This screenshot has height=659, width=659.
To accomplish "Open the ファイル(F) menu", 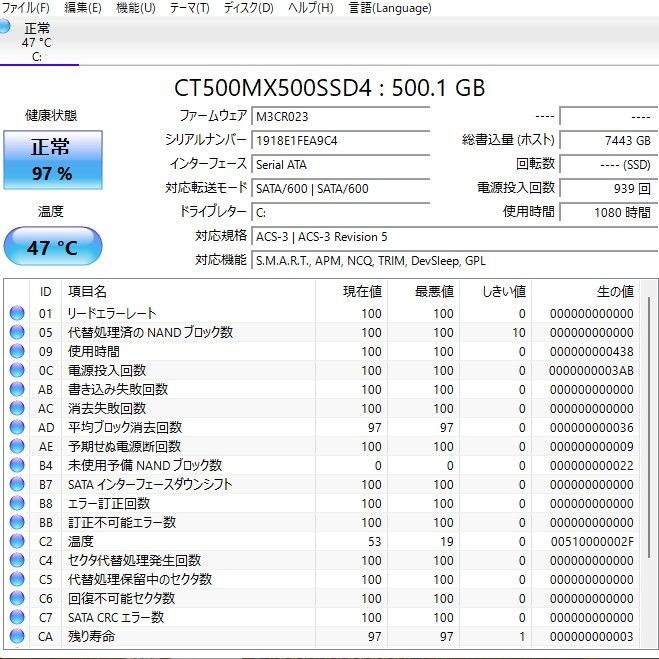I will pos(25,8).
